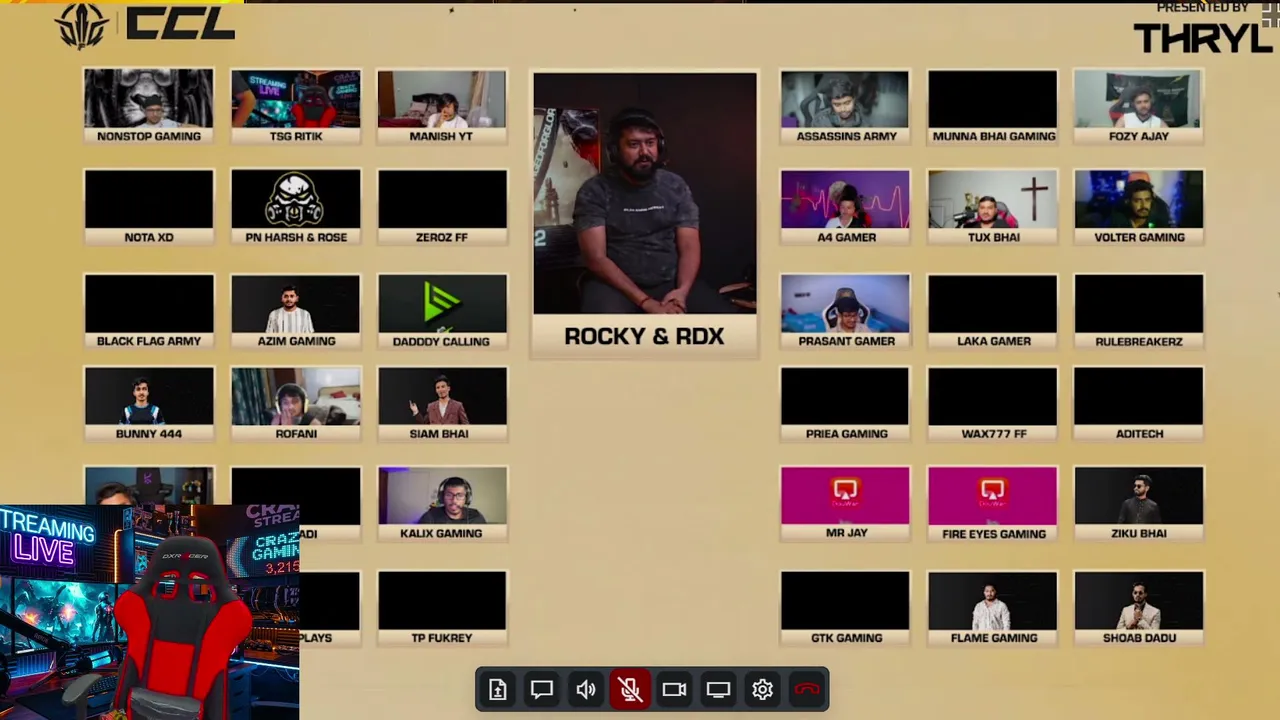Viewport: 1280px width, 720px height.
Task: Click the SHOAB DADU video tile
Action: click(1139, 608)
